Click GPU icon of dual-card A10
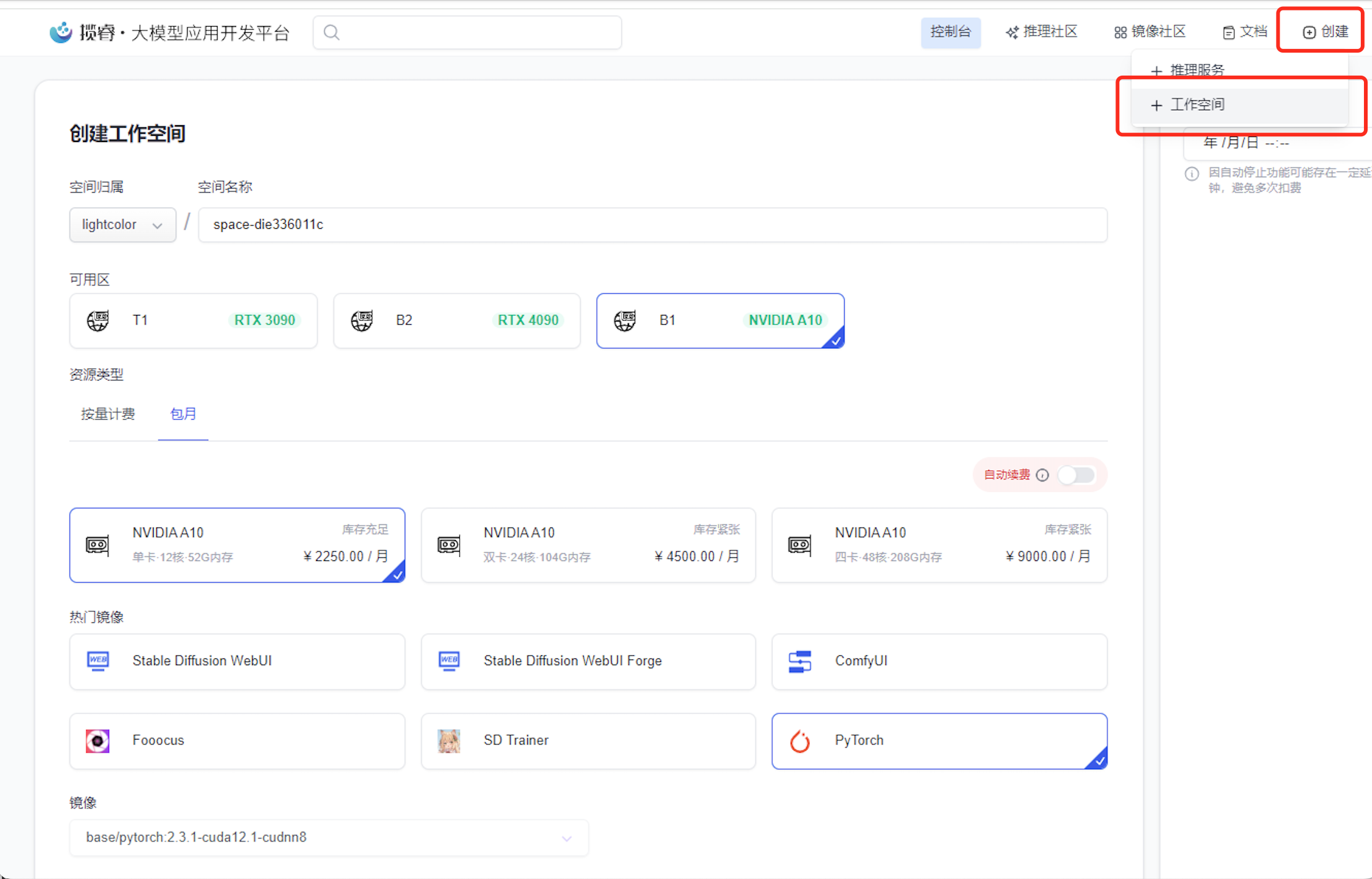The width and height of the screenshot is (1372, 879). point(449,546)
